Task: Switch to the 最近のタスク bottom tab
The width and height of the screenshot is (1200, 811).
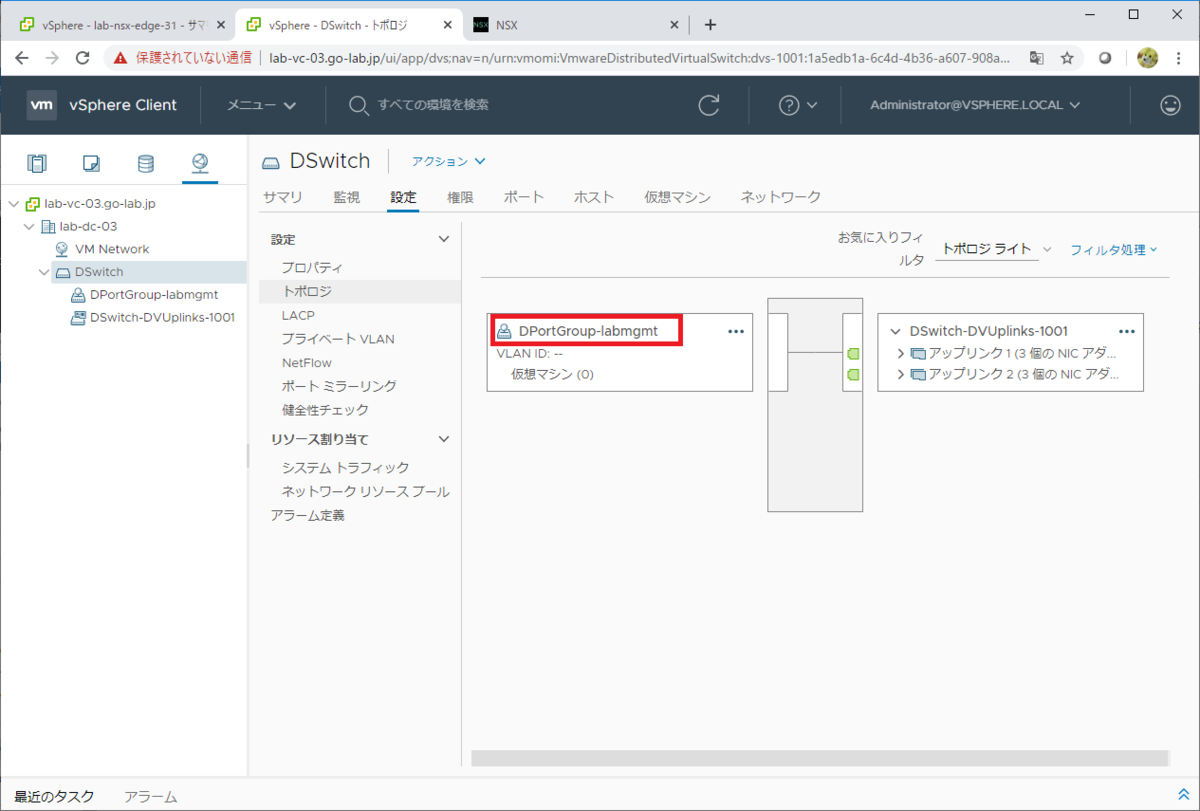Action: click(x=54, y=797)
